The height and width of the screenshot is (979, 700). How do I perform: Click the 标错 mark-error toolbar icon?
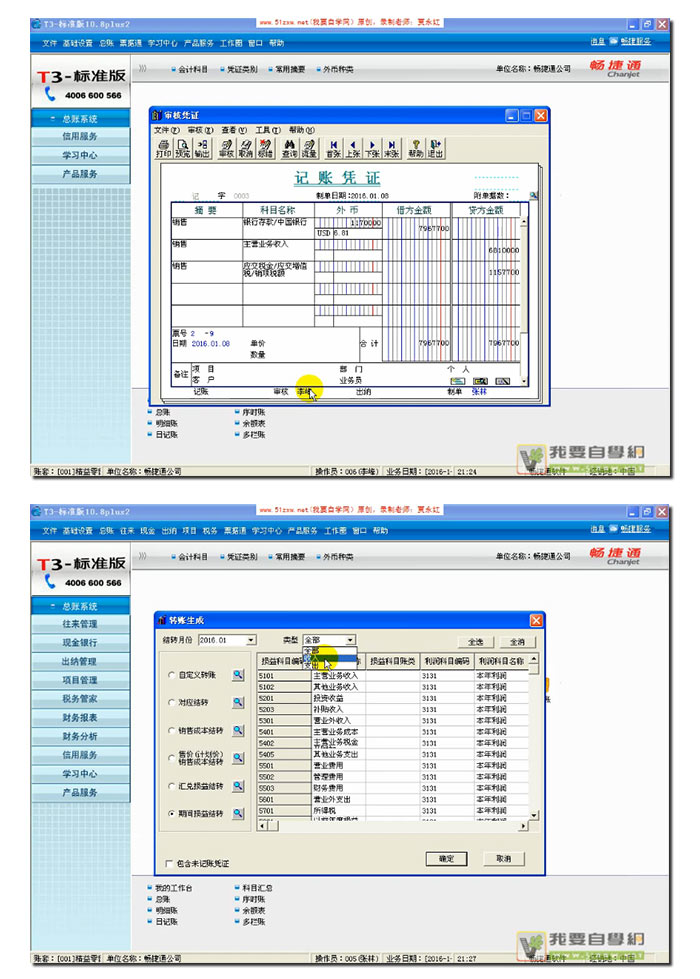pyautogui.click(x=265, y=149)
